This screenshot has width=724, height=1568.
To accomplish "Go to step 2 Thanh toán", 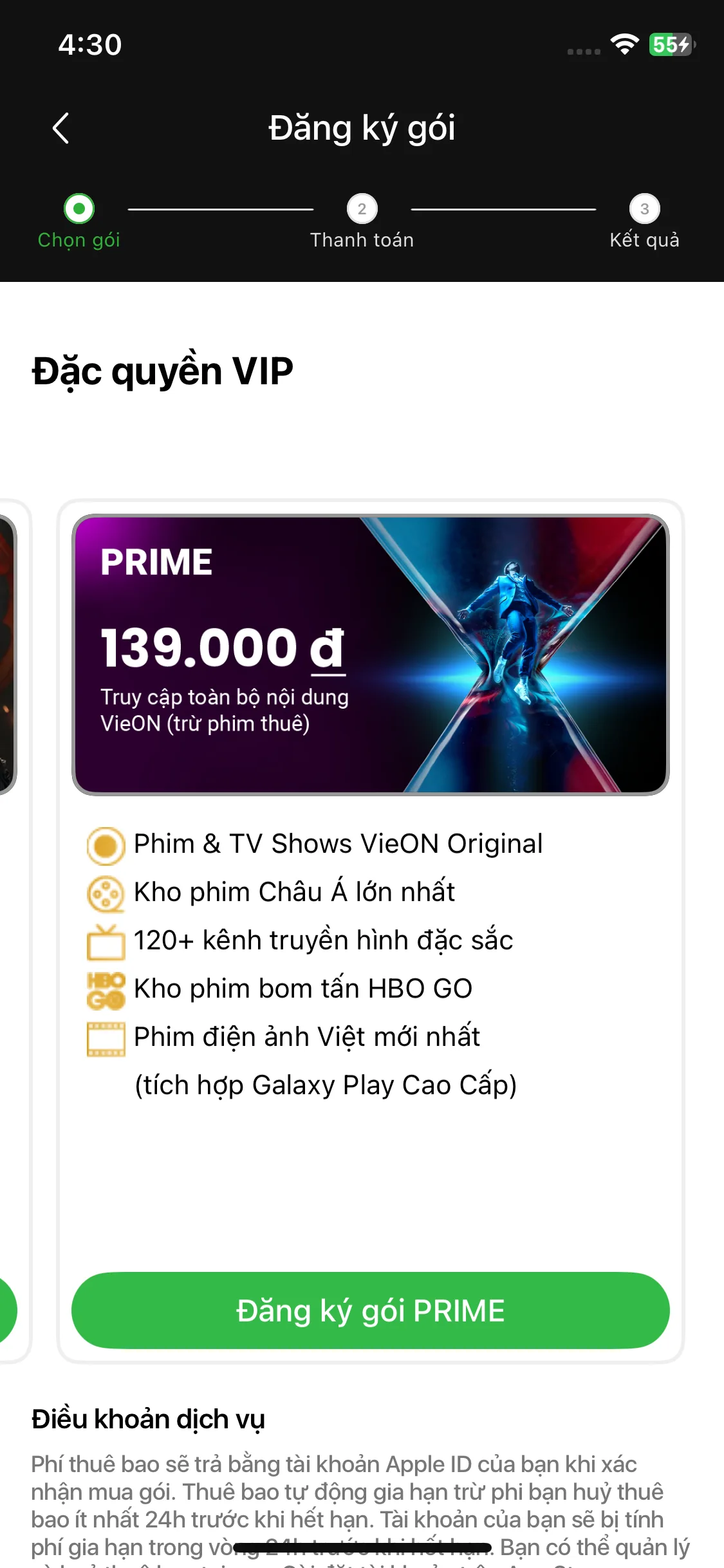I will [x=362, y=209].
